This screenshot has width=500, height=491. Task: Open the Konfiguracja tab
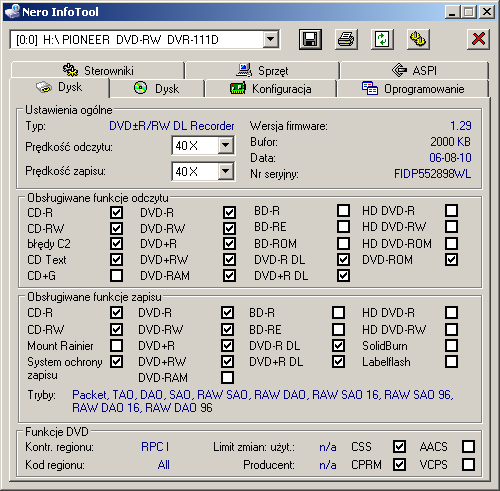(x=271, y=89)
